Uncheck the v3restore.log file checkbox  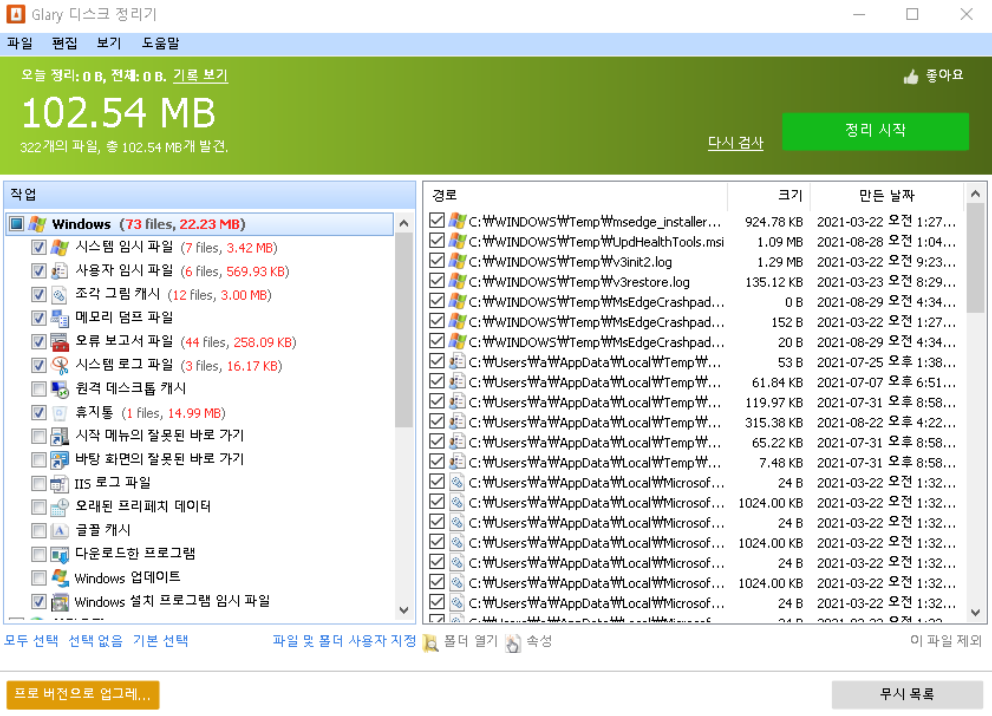point(437,280)
